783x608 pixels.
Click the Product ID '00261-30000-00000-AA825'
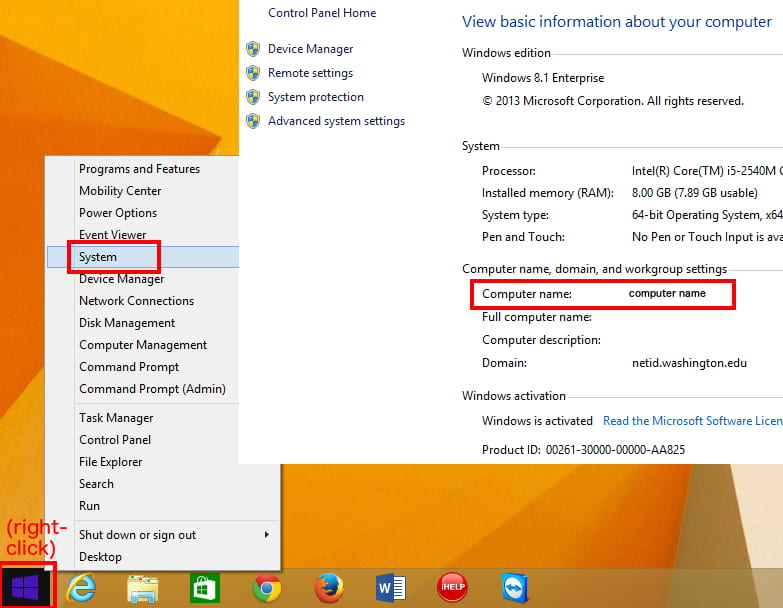[x=615, y=450]
